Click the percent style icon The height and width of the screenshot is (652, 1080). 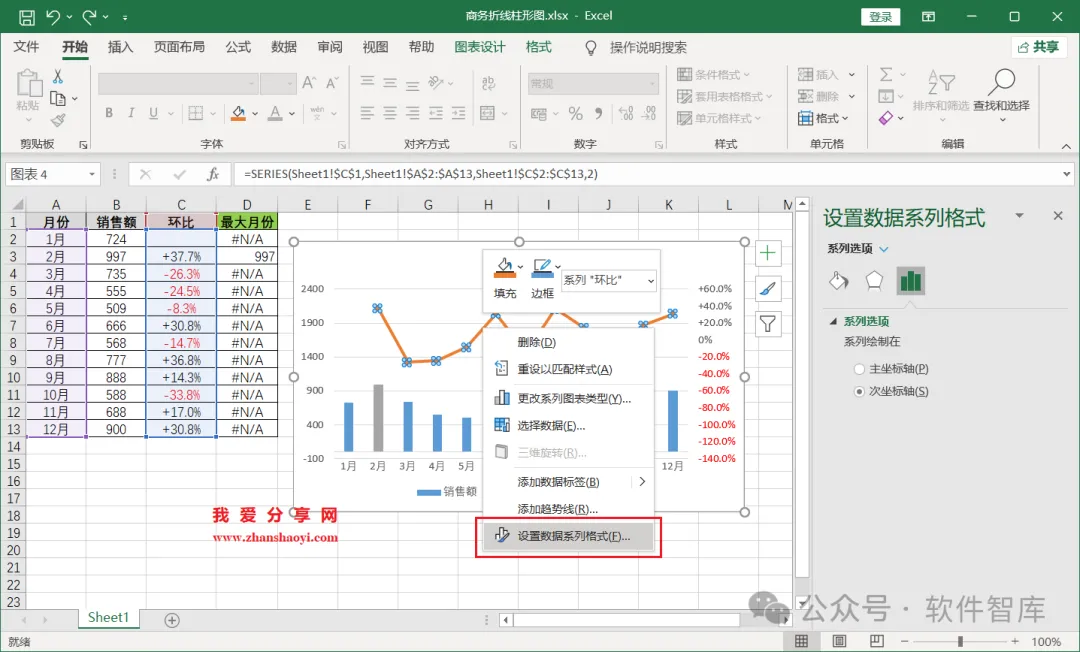576,114
